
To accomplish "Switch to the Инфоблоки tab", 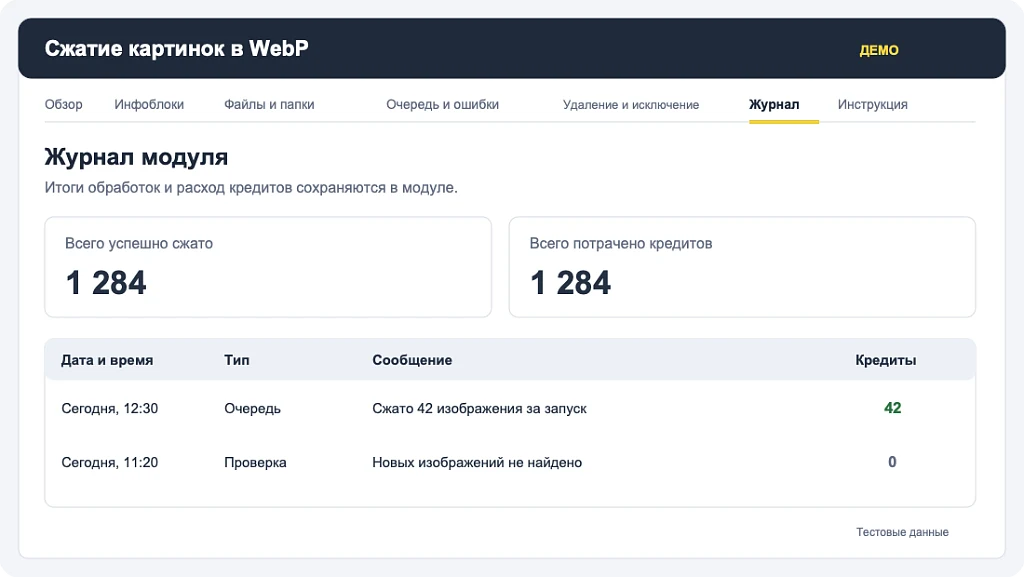I will (x=149, y=104).
